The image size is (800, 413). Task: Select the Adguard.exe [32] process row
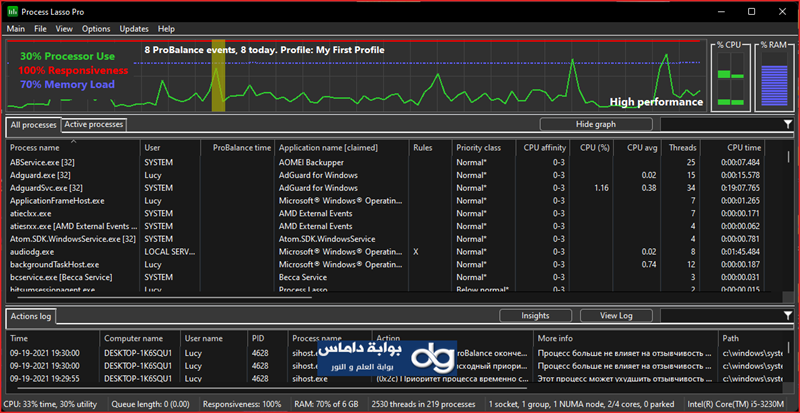pos(385,175)
